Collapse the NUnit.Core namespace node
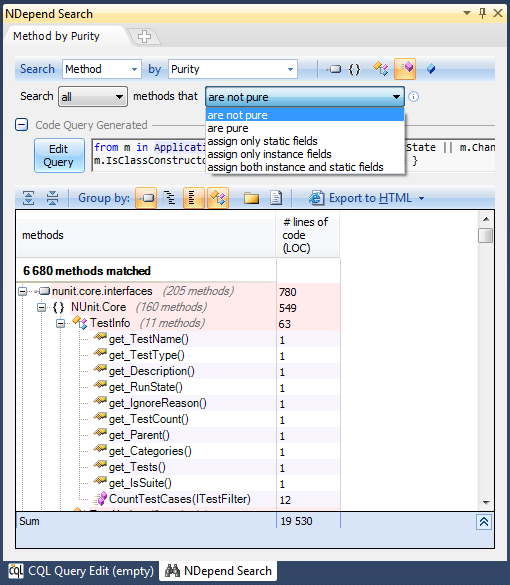Screen dimensions: 510x585 tap(41, 307)
